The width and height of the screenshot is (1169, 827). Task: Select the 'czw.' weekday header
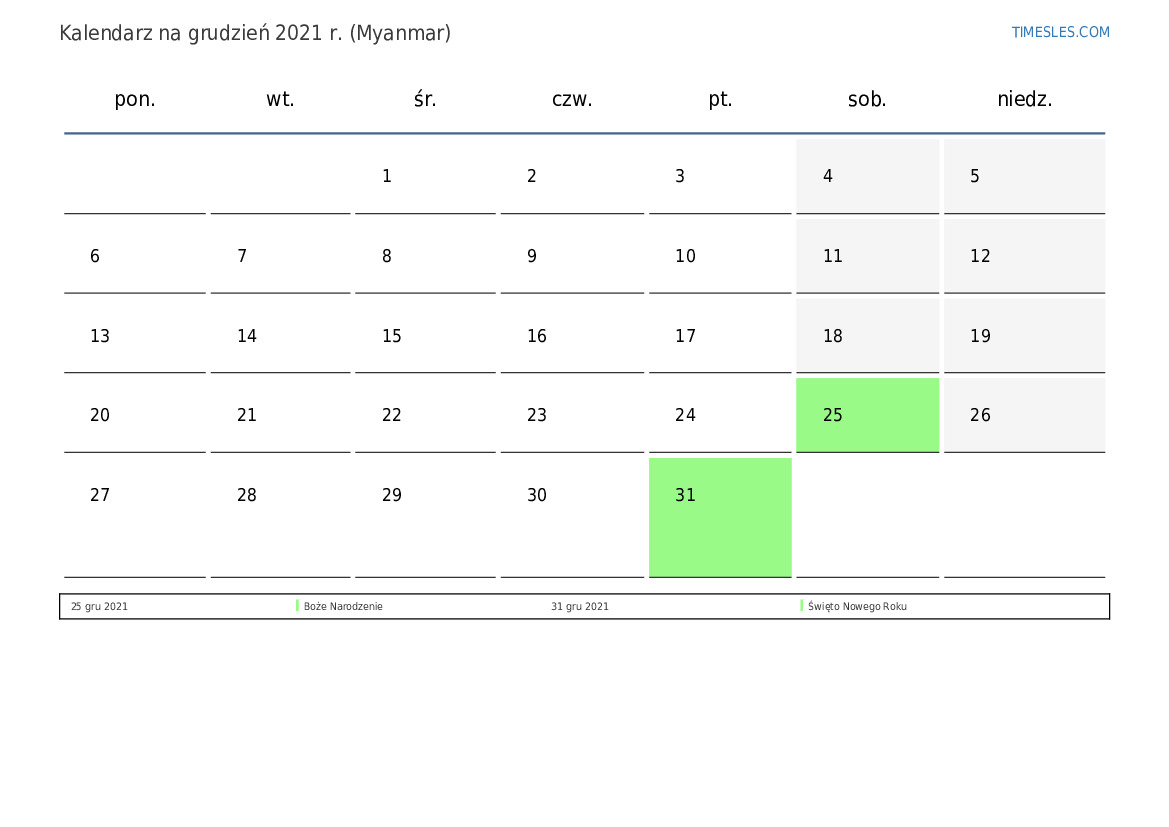572,99
